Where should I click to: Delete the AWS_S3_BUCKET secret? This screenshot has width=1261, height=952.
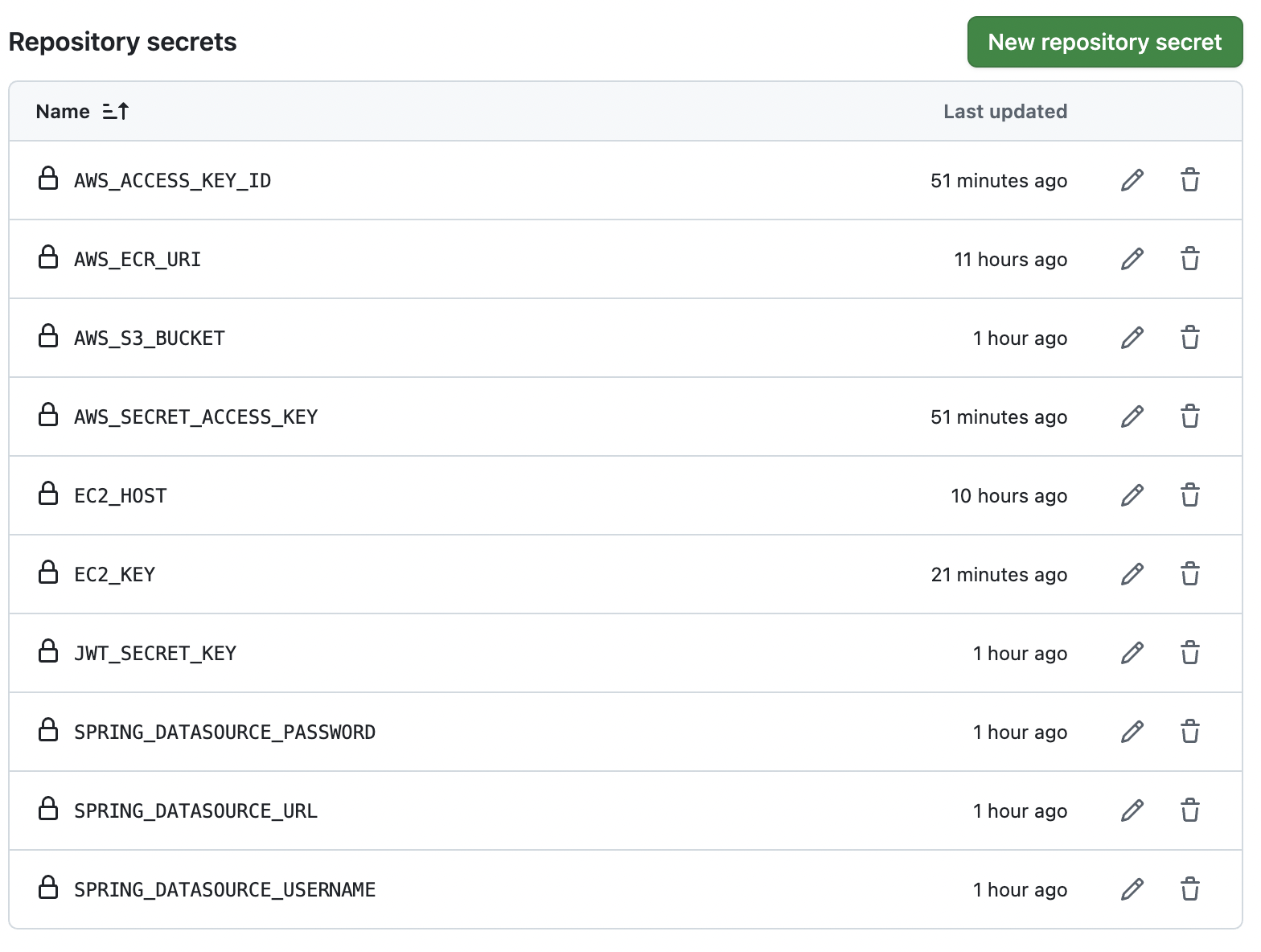click(x=1190, y=338)
